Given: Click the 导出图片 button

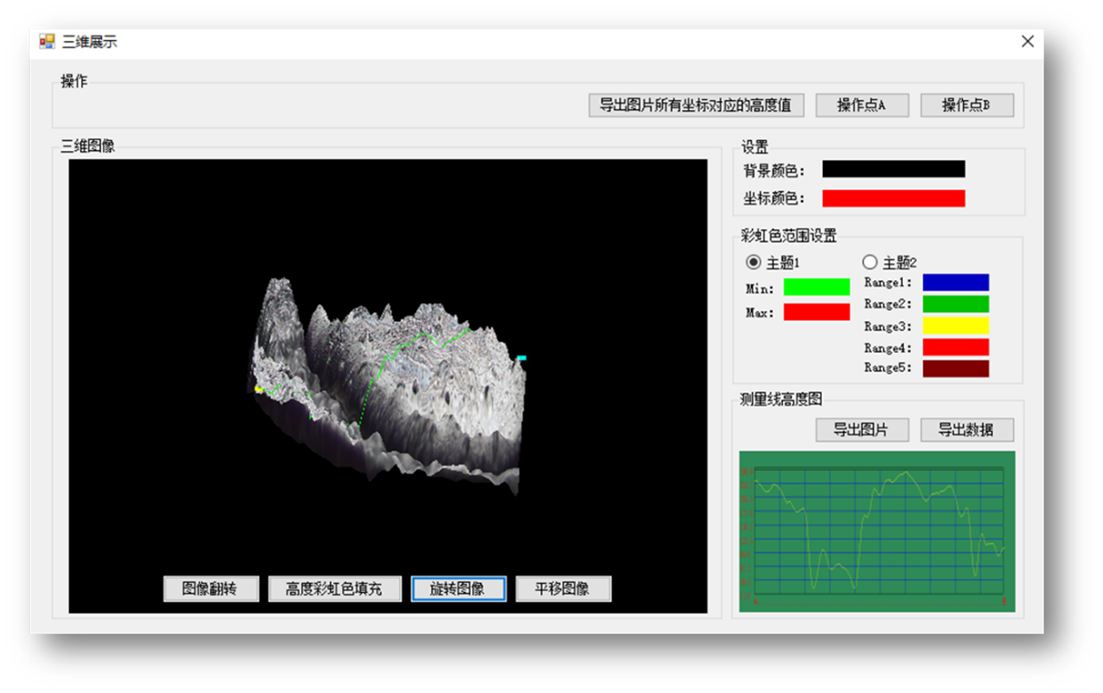Looking at the screenshot, I should click(x=862, y=430).
